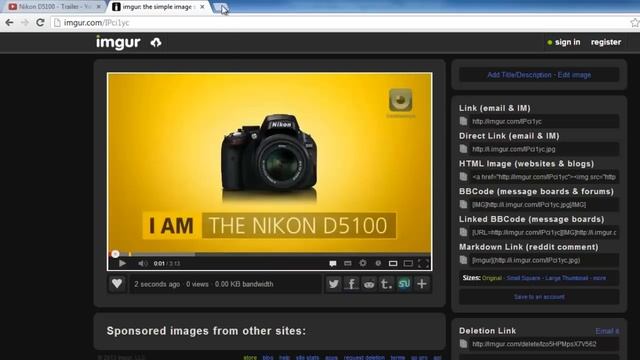Viewport: 640px width, 360px height.
Task: Click the video progress bar in the image
Action: [x=269, y=254]
